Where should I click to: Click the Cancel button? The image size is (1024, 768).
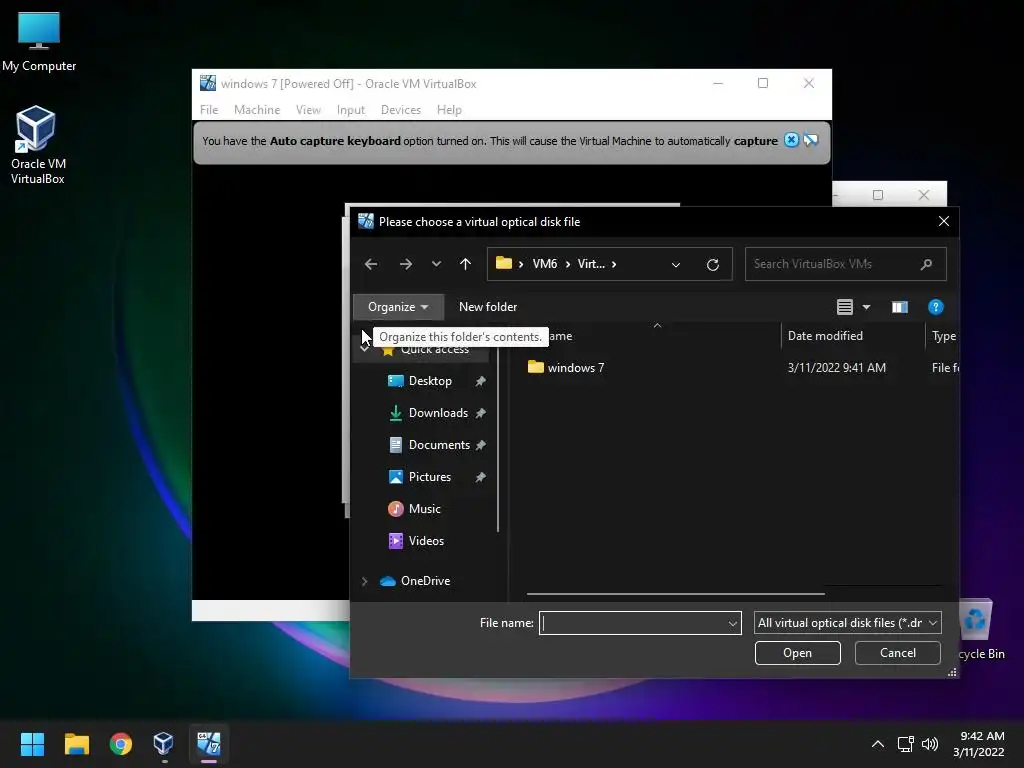[897, 653]
